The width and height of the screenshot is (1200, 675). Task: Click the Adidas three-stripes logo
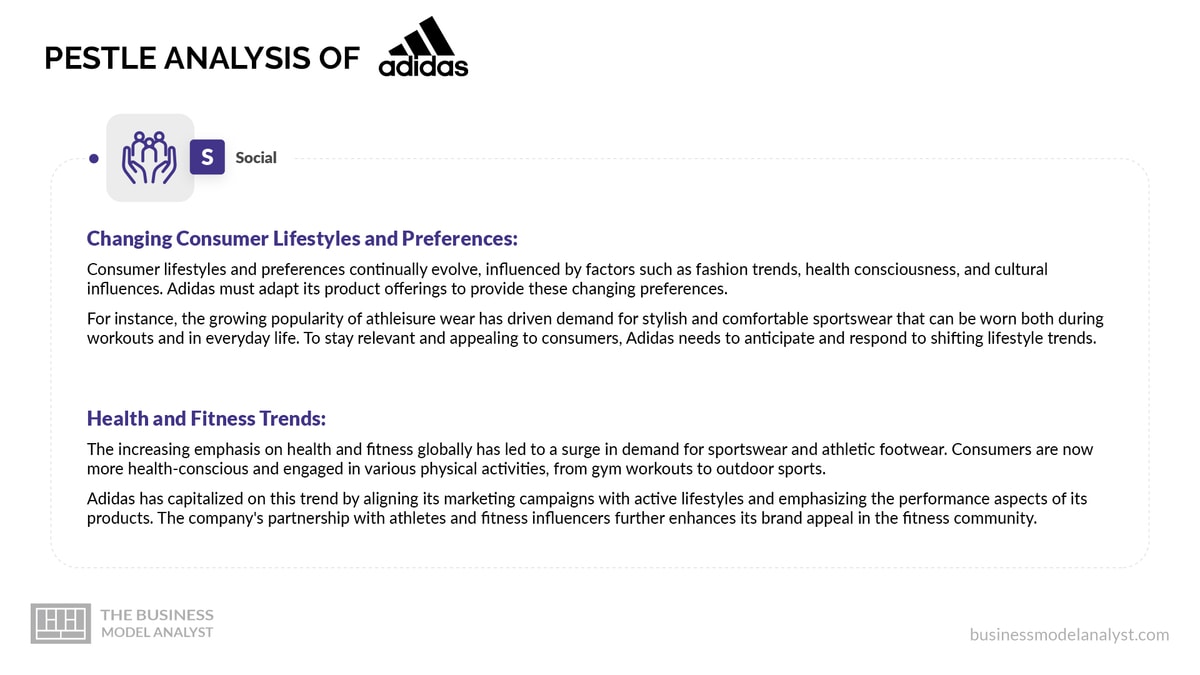(x=423, y=36)
